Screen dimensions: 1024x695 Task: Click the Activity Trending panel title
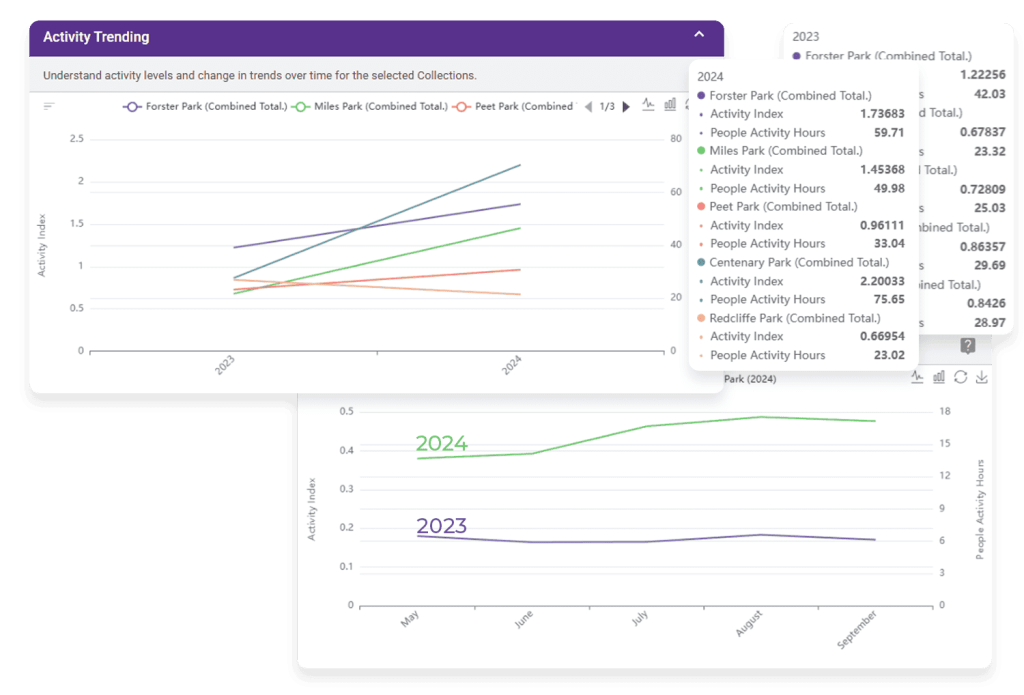[96, 37]
